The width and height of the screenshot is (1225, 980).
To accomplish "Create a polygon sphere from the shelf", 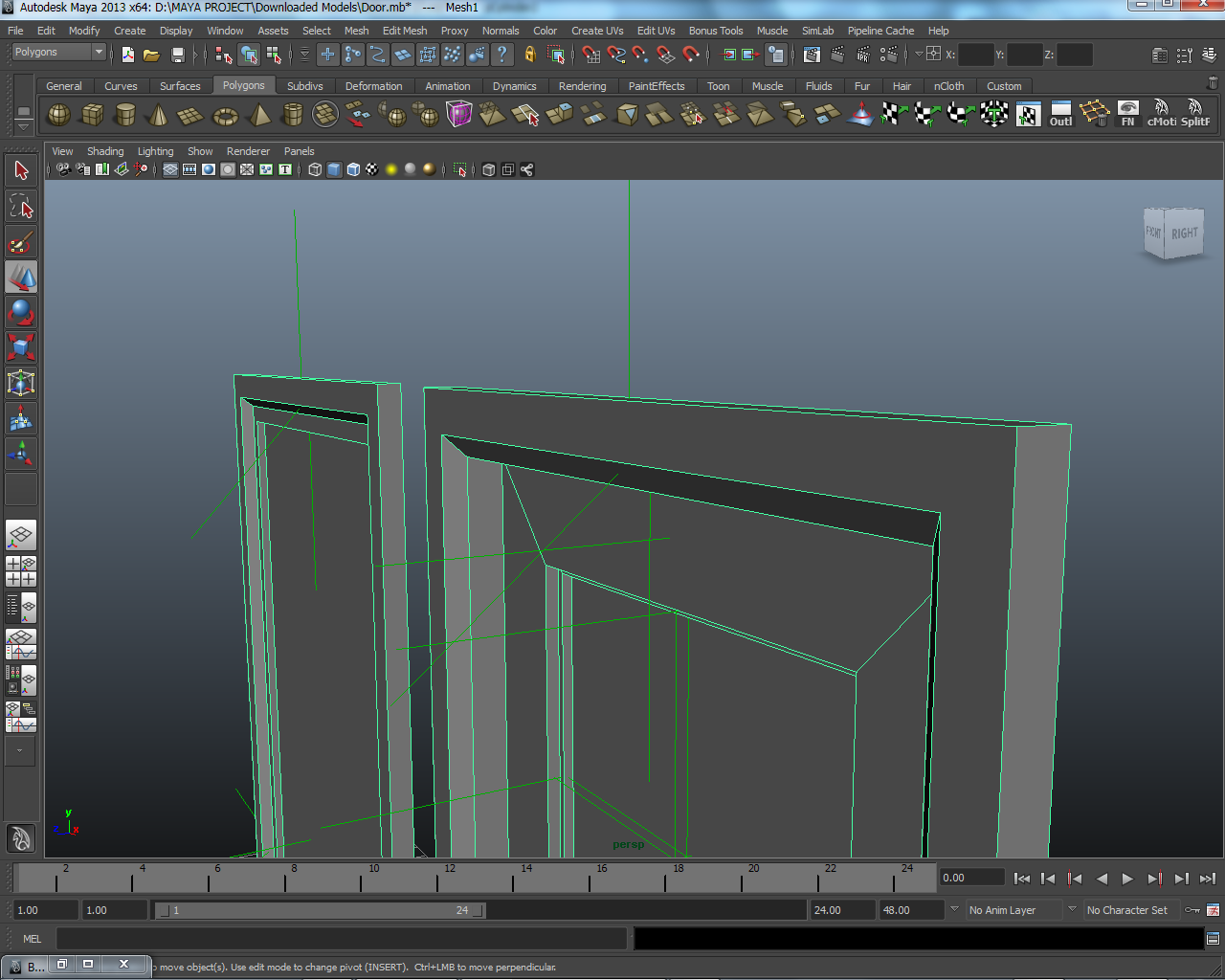I will click(59, 116).
